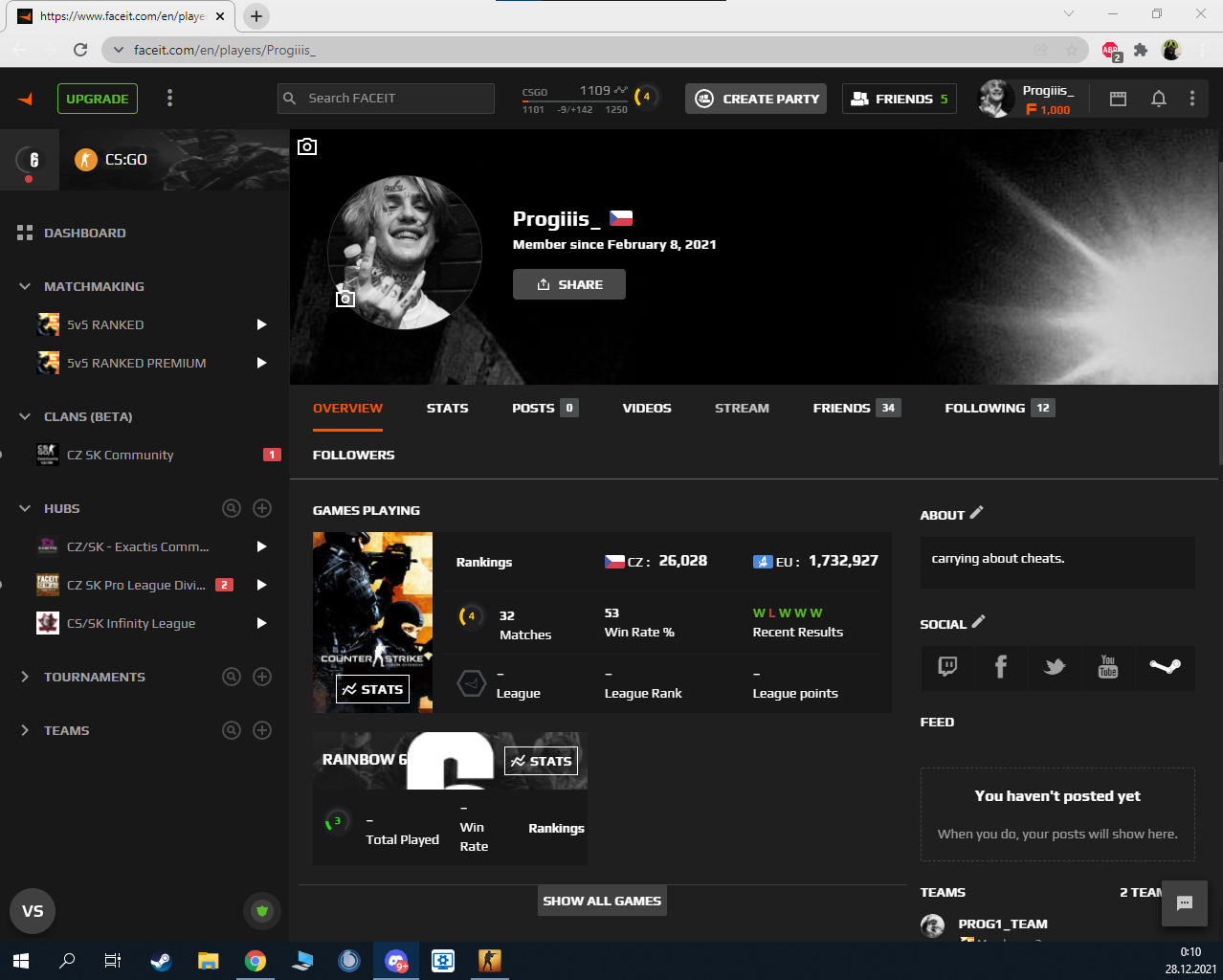
Task: Click the VS button
Action: [x=33, y=911]
